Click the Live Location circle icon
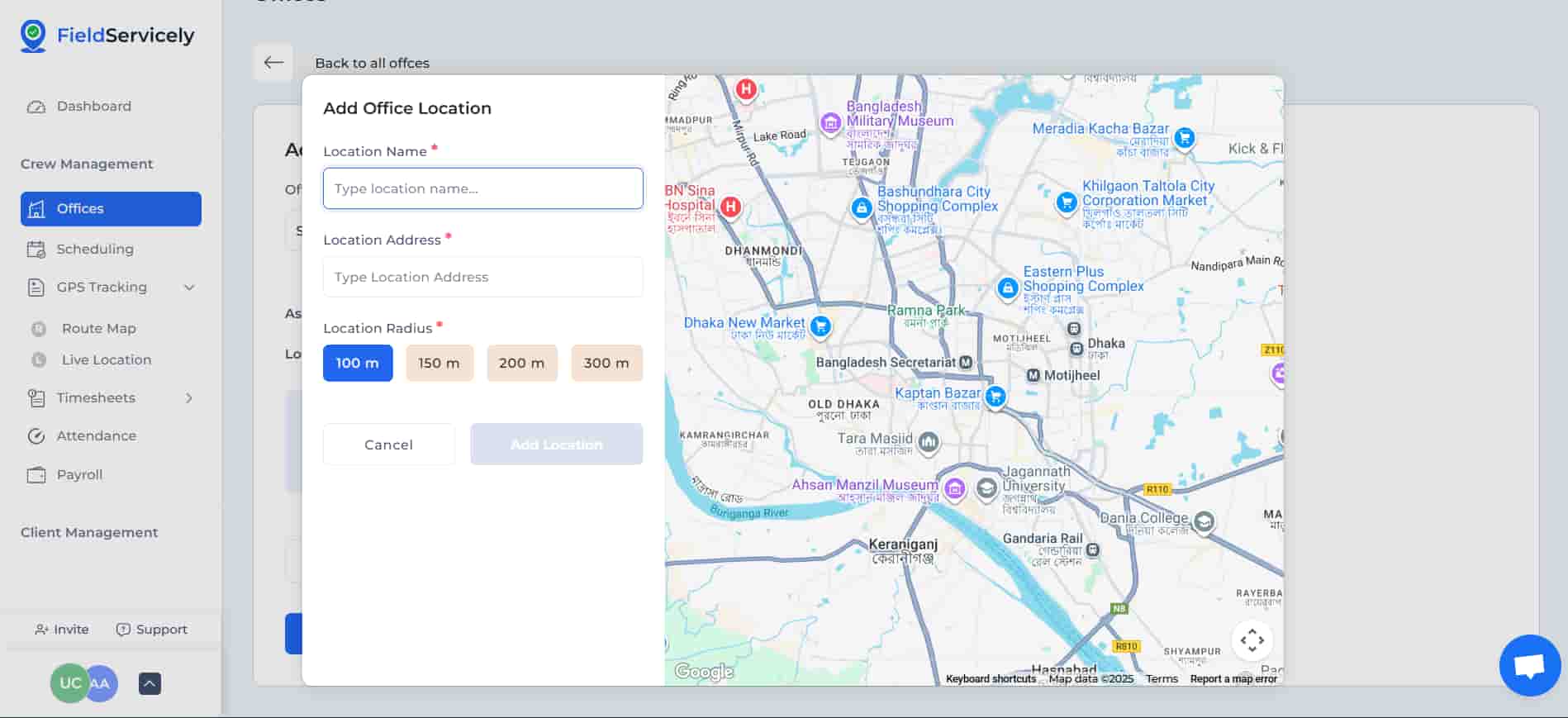The height and width of the screenshot is (718, 1568). click(x=39, y=360)
